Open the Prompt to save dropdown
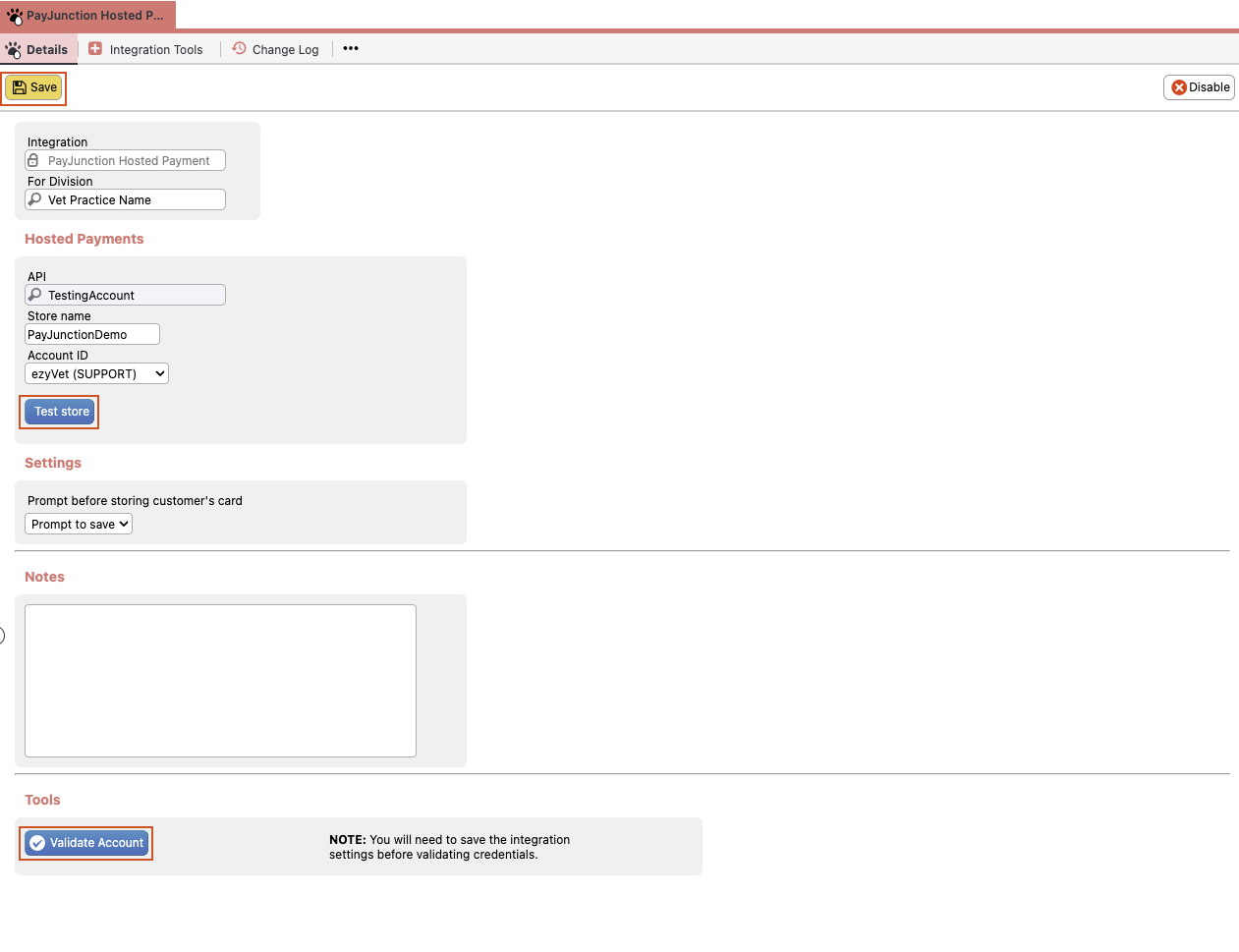 (79, 524)
